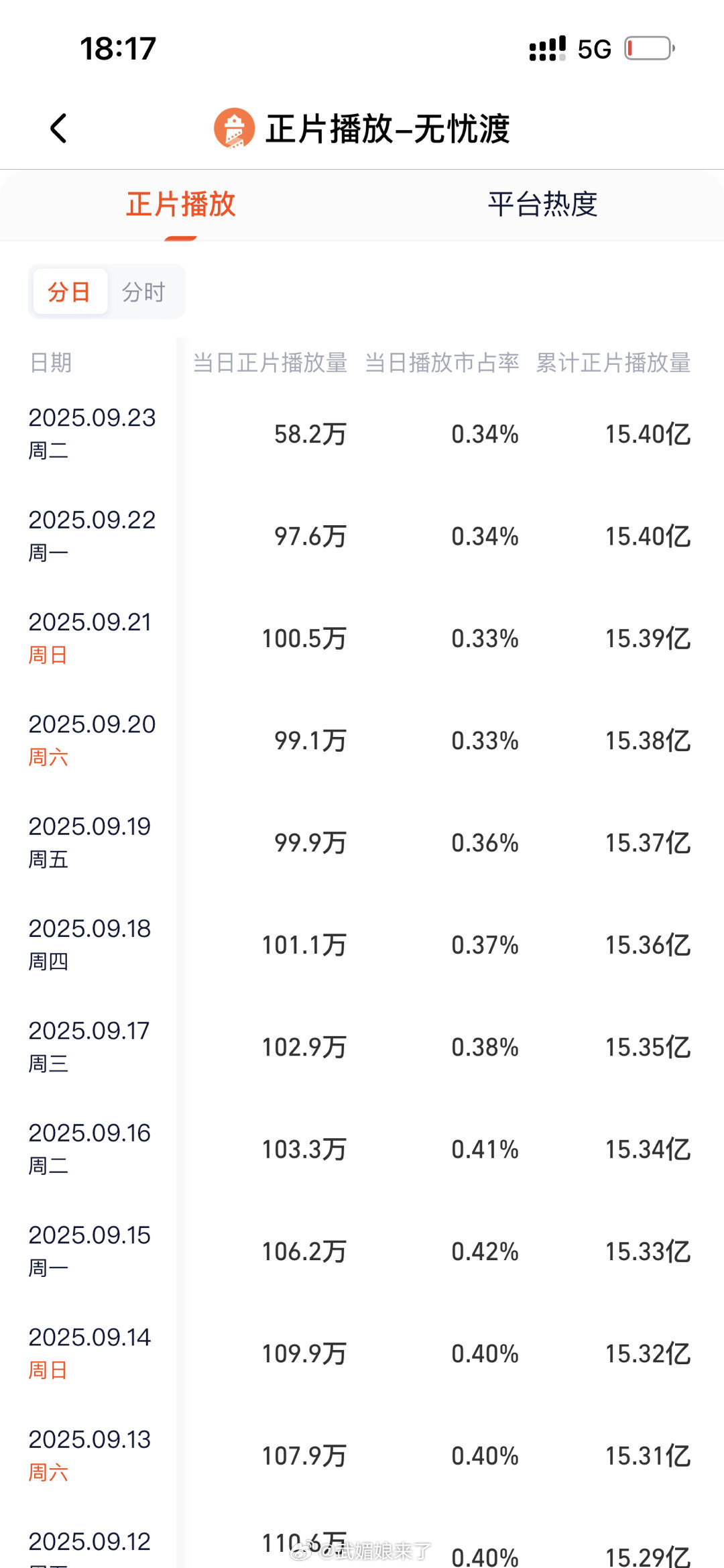Image resolution: width=724 pixels, height=1568 pixels.
Task: Switch to the 平台热度 tab
Action: click(543, 204)
